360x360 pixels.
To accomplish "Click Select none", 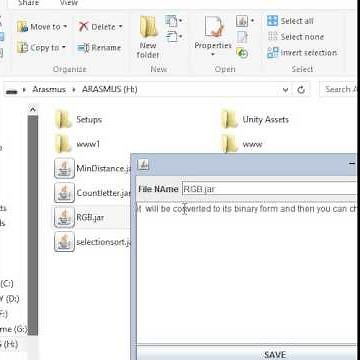I will (x=296, y=37).
